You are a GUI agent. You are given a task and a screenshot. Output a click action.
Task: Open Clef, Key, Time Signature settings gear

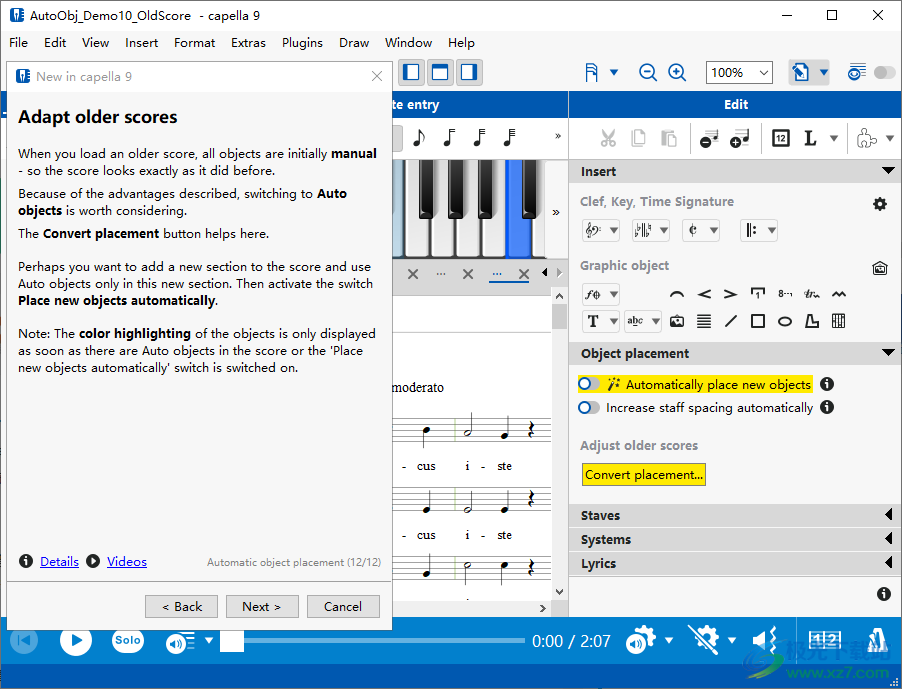tap(879, 204)
